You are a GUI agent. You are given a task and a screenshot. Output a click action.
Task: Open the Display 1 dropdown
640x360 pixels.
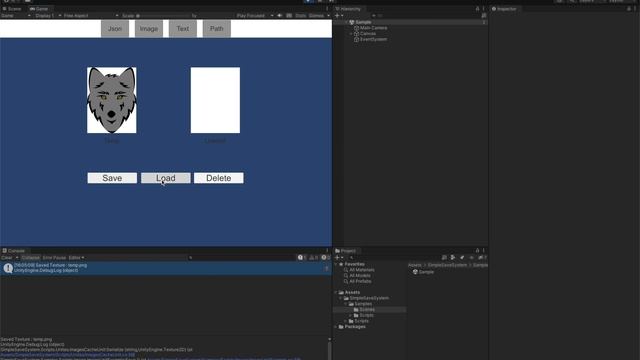click(48, 16)
